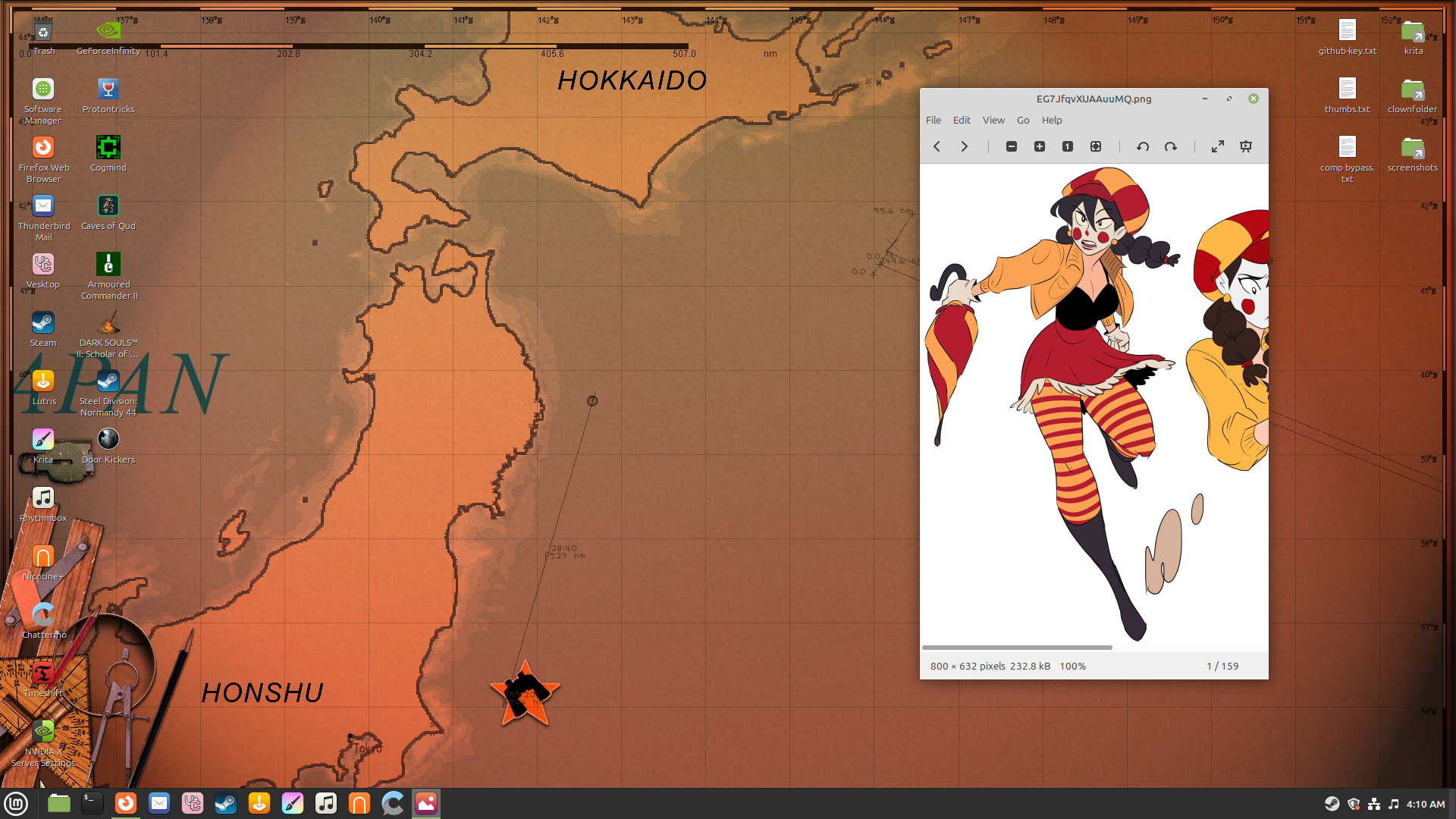Open the Edit menu
1456x819 pixels.
point(962,120)
